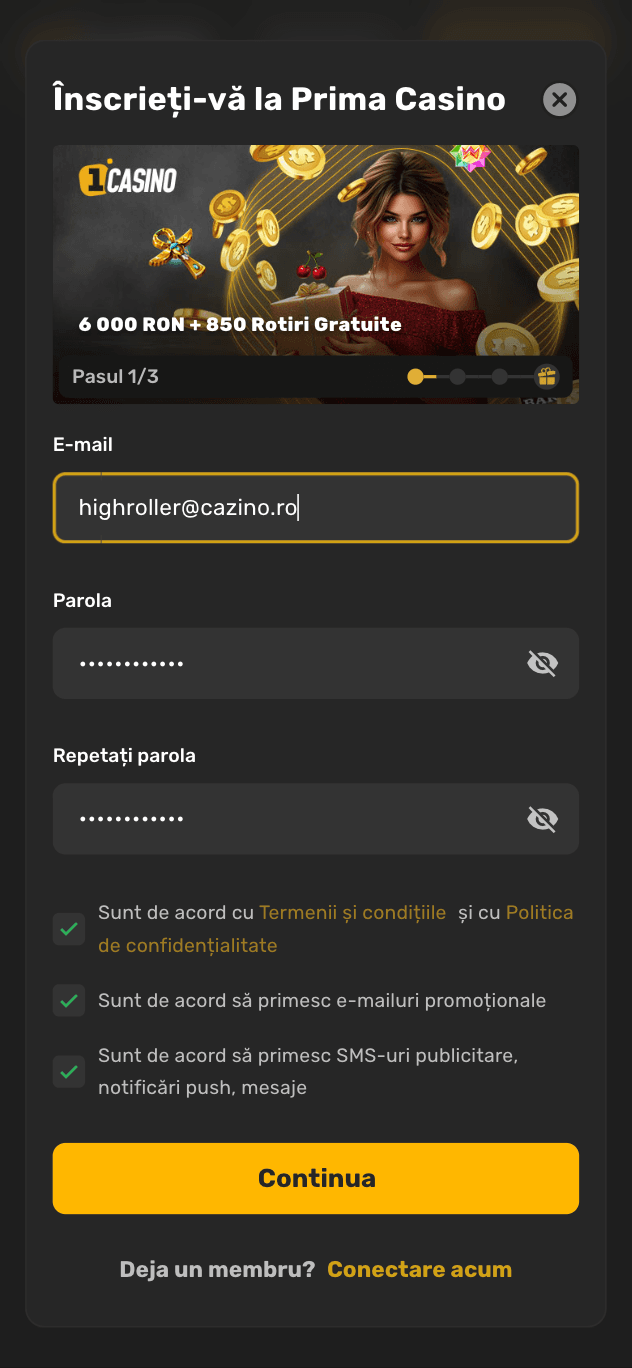Image resolution: width=632 pixels, height=1368 pixels.
Task: Click the 1Casino logo in banner
Action: [128, 180]
